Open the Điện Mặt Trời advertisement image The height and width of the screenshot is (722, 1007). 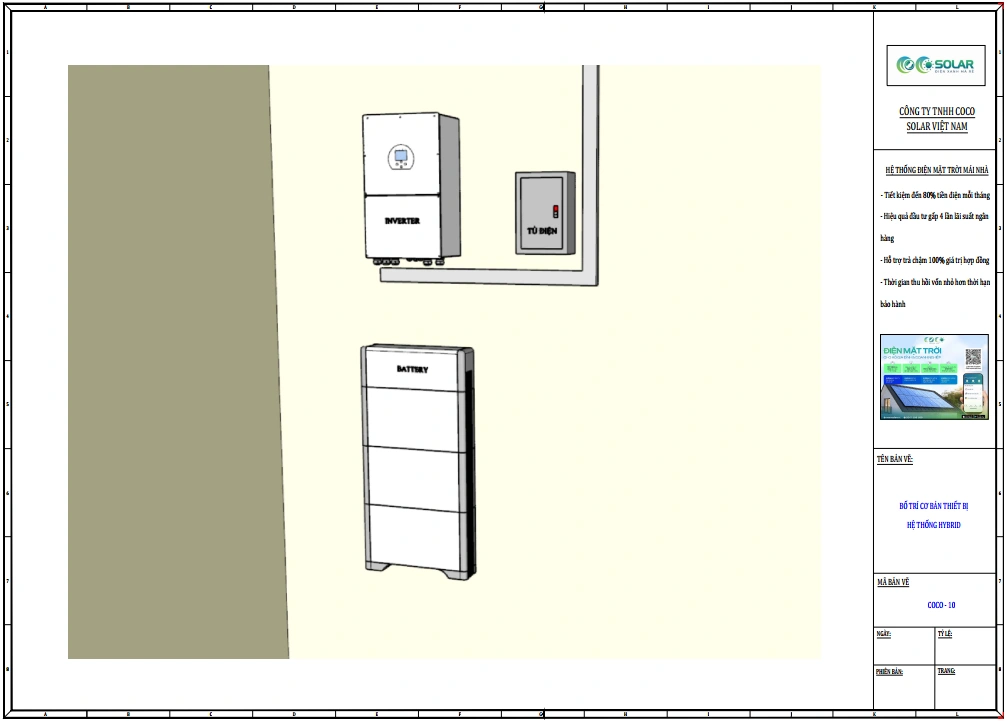click(933, 377)
